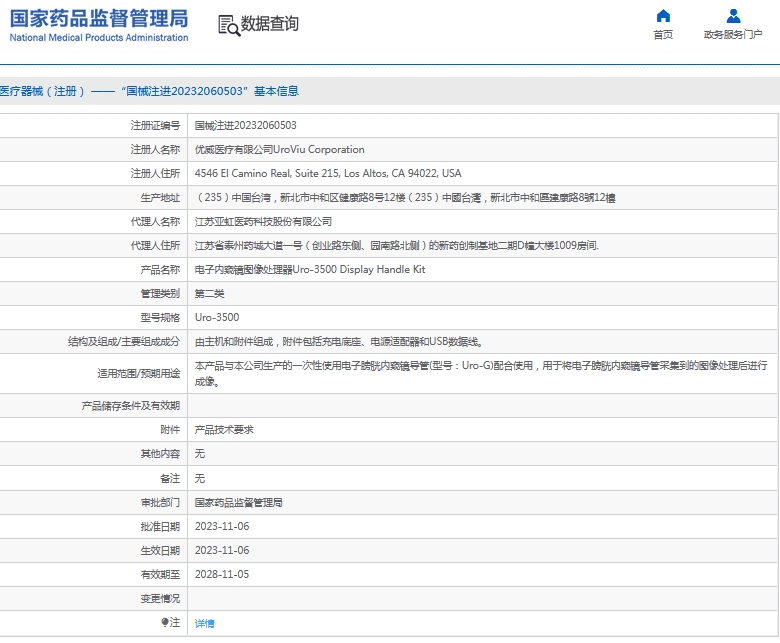Click the 有效期至 label
780x643 pixels.
[160, 574]
